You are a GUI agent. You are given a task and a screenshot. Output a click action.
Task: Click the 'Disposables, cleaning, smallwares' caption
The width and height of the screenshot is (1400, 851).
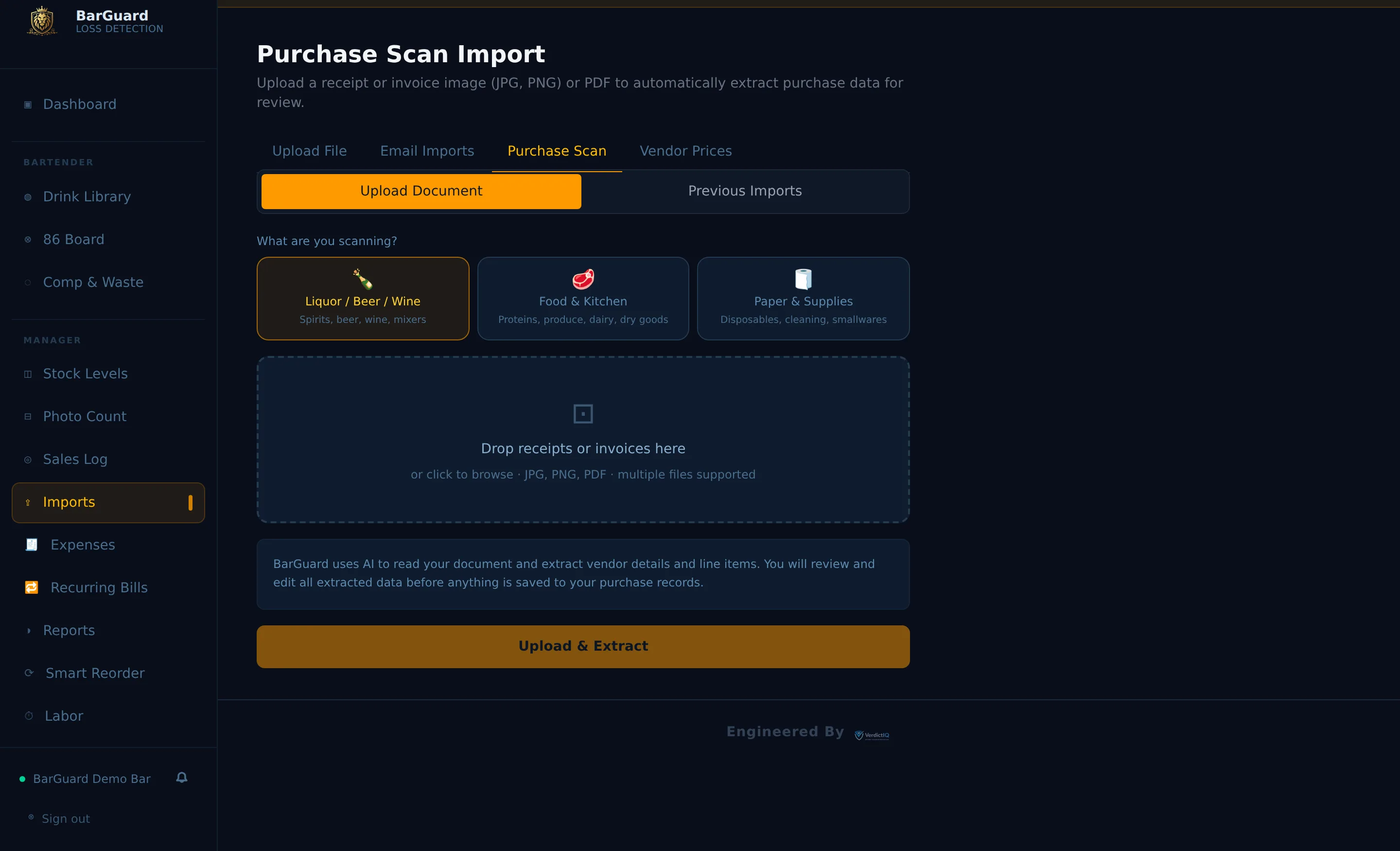click(x=804, y=319)
